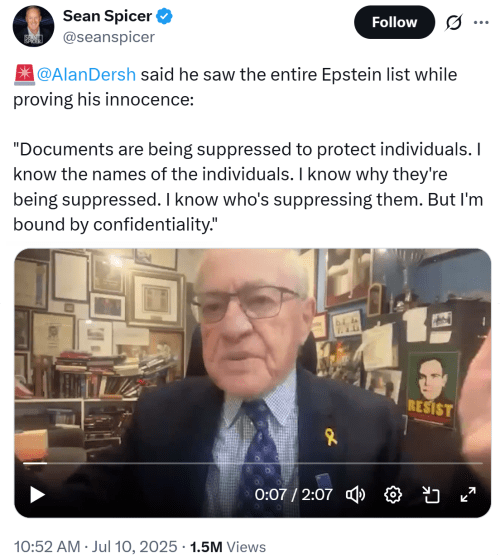Open the three-dot more options menu
The width and height of the screenshot is (500, 558).
pyautogui.click(x=481, y=22)
